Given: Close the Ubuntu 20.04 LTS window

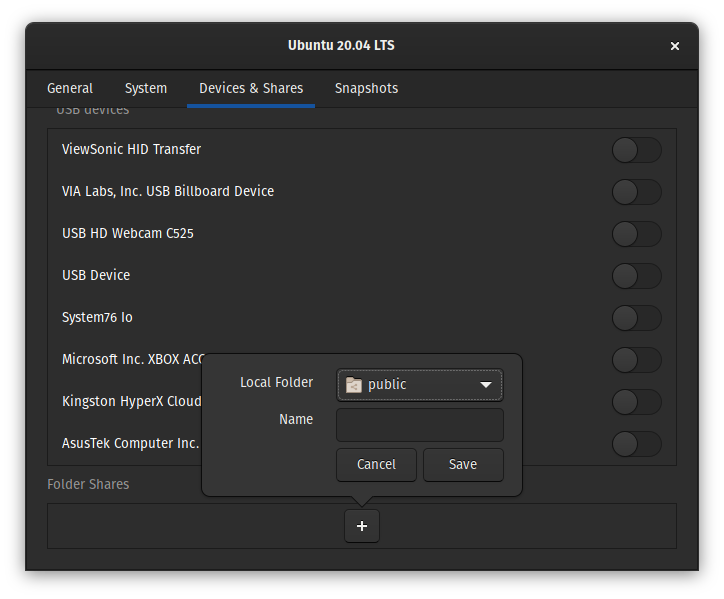Looking at the screenshot, I should coord(674,46).
